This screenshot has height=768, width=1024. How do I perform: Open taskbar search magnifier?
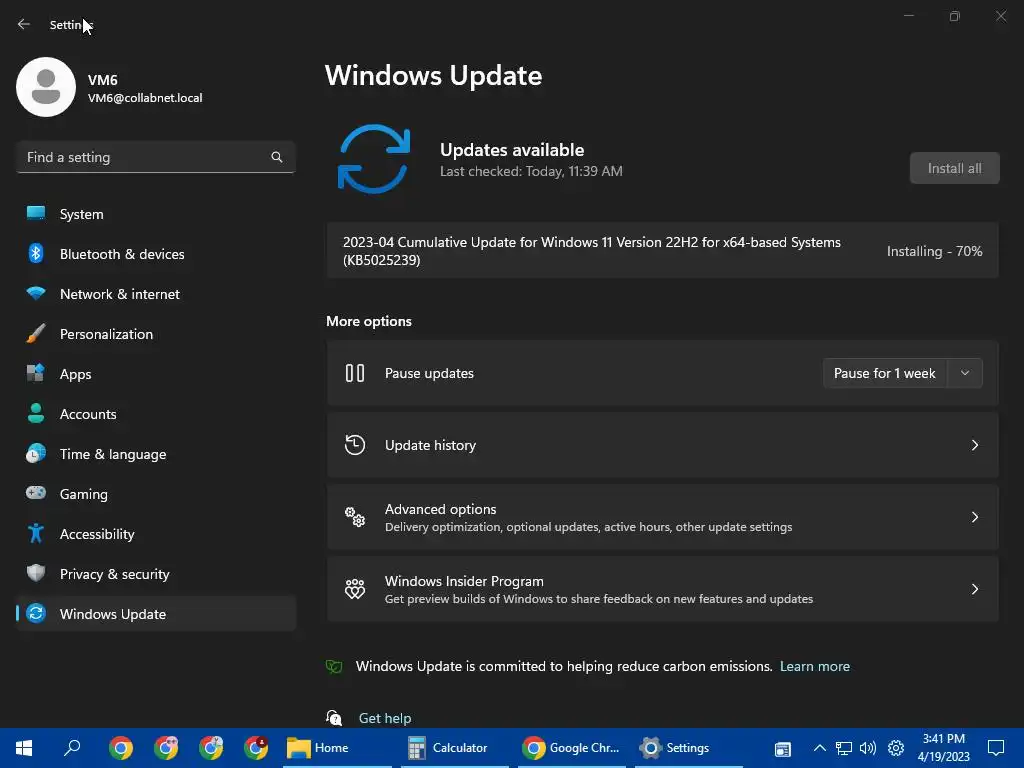(x=72, y=748)
